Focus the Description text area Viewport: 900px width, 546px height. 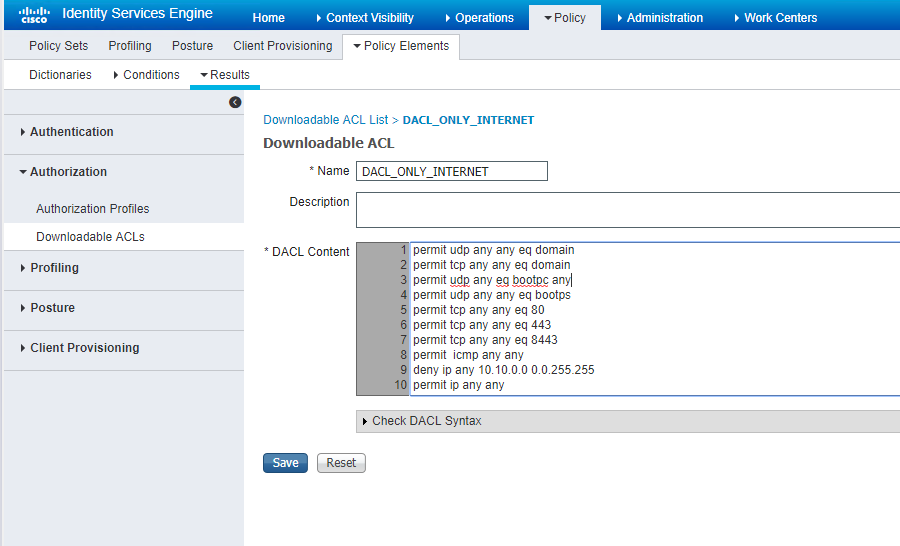(x=628, y=210)
